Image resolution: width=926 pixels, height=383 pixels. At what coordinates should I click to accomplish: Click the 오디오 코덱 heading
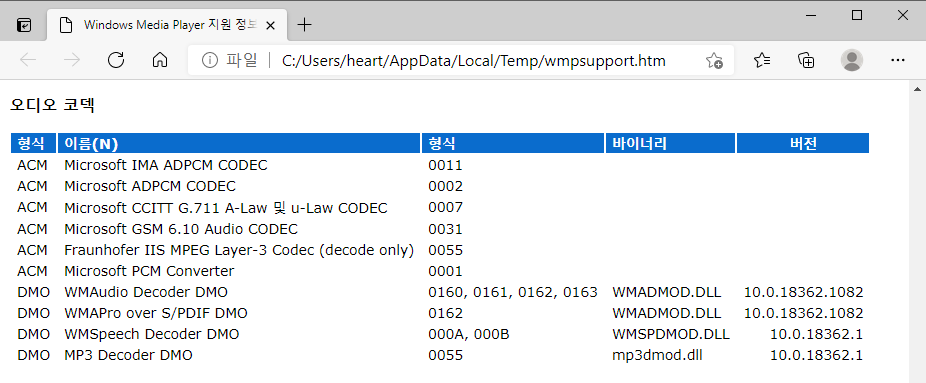(x=53, y=106)
